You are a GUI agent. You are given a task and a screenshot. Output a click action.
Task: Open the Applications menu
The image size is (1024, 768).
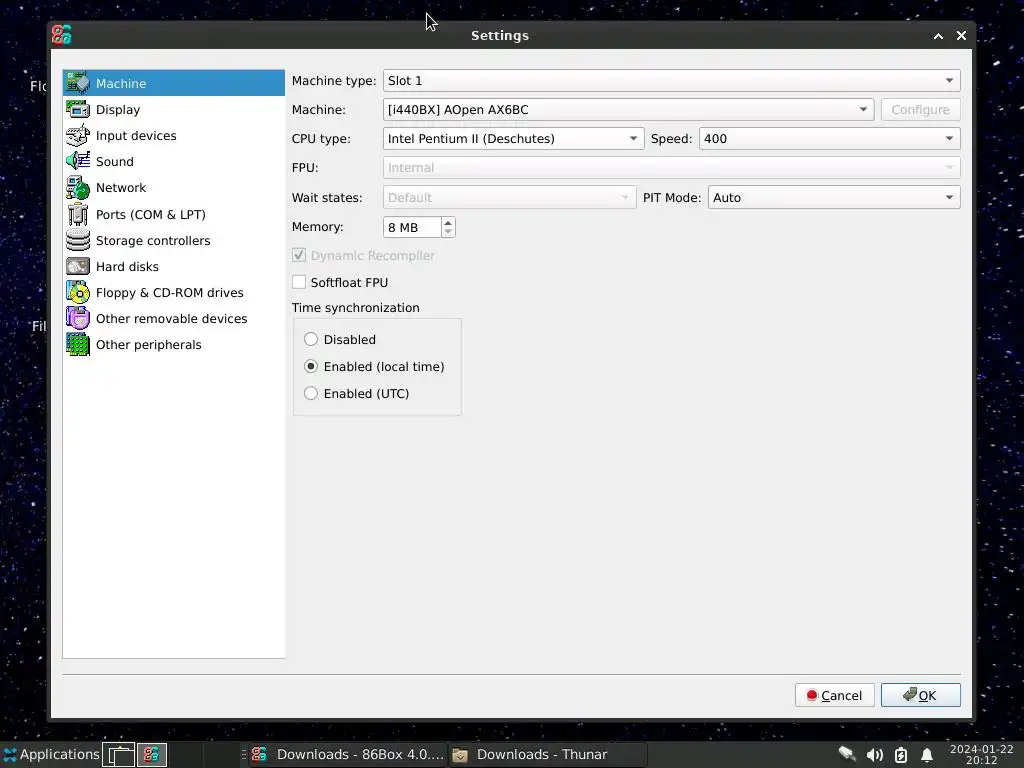coord(51,754)
